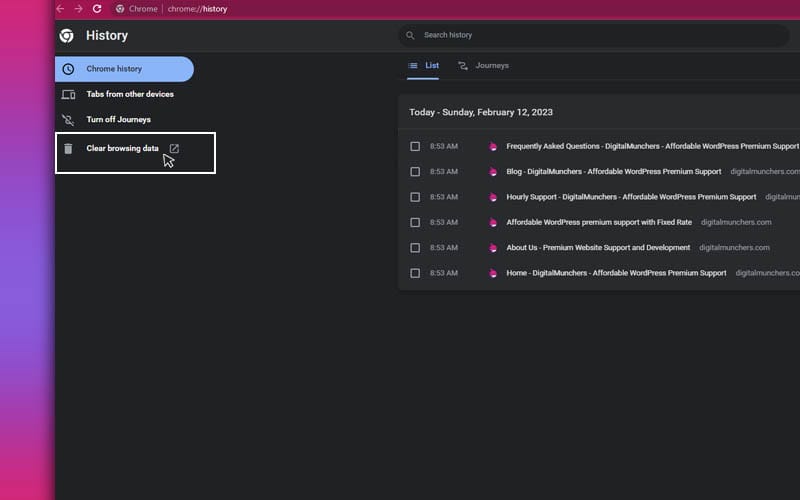
Task: Tick the Hourly Support entry checkbox
Action: coord(415,197)
